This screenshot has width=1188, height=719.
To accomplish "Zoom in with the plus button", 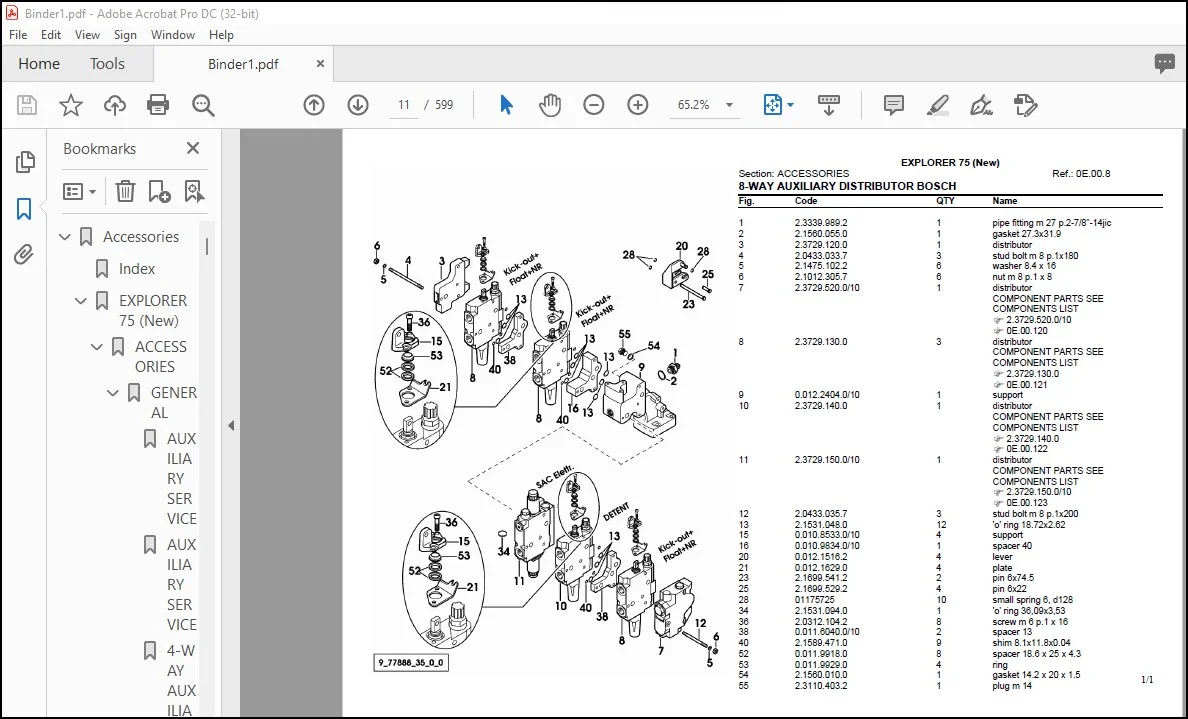I will [x=638, y=105].
